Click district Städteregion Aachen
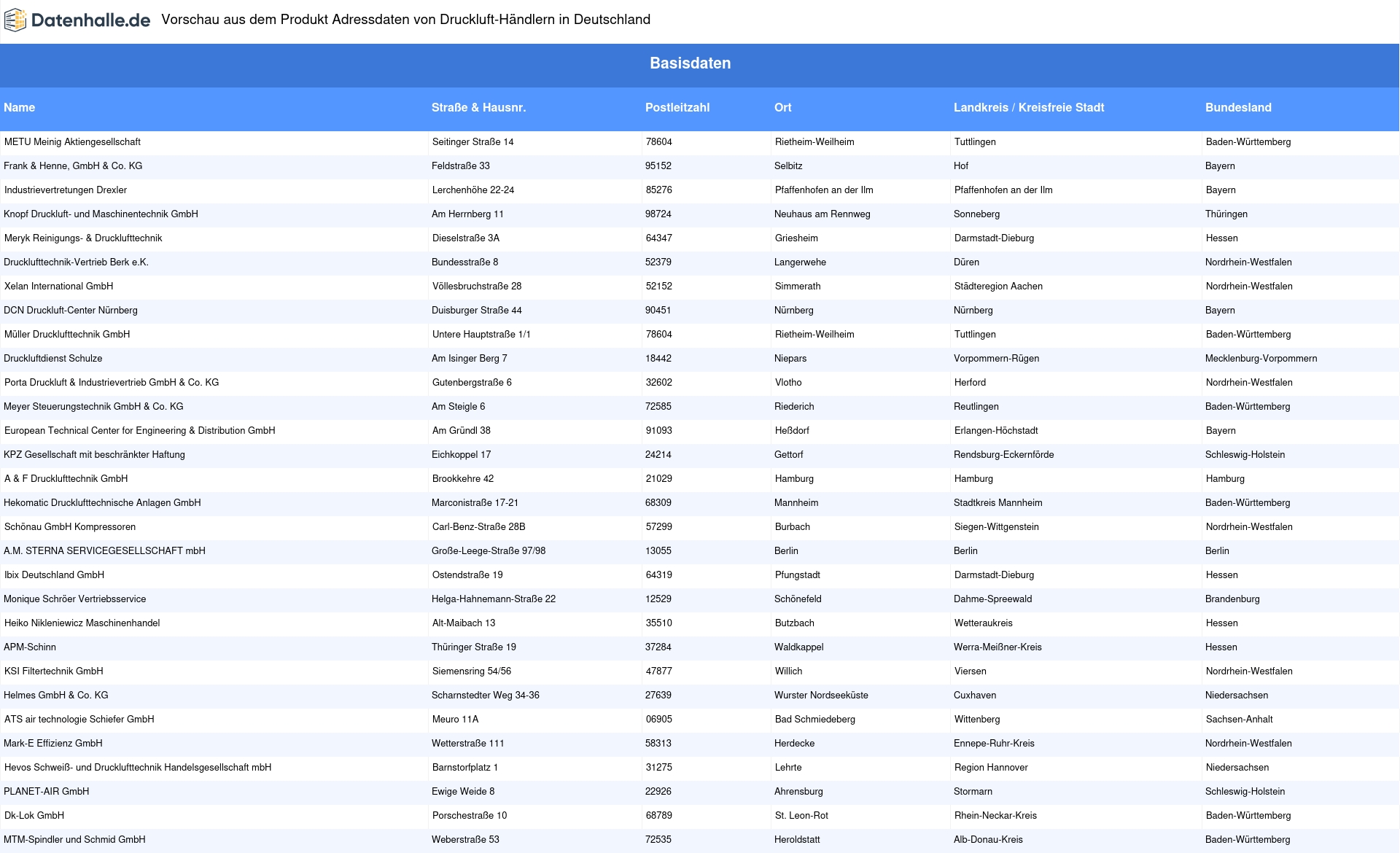The height and width of the screenshot is (853, 1400). [998, 287]
